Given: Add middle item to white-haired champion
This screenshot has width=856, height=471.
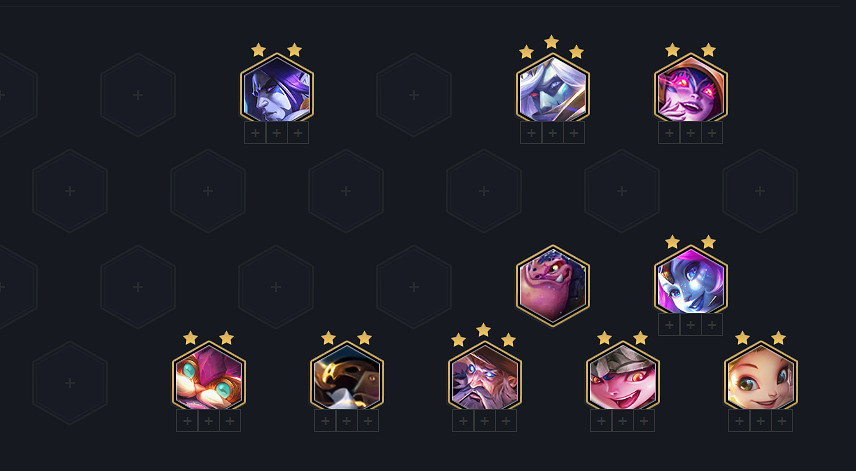Looking at the screenshot, I should point(552,133).
